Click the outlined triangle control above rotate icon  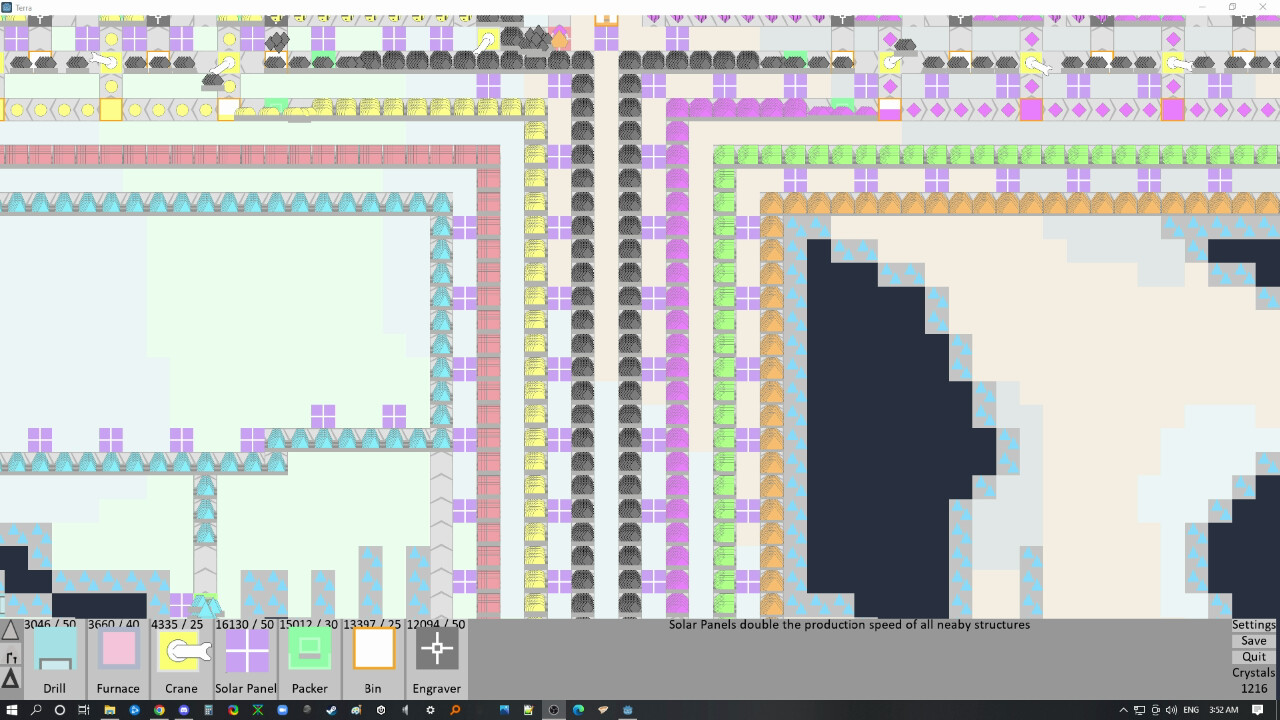[x=10, y=631]
